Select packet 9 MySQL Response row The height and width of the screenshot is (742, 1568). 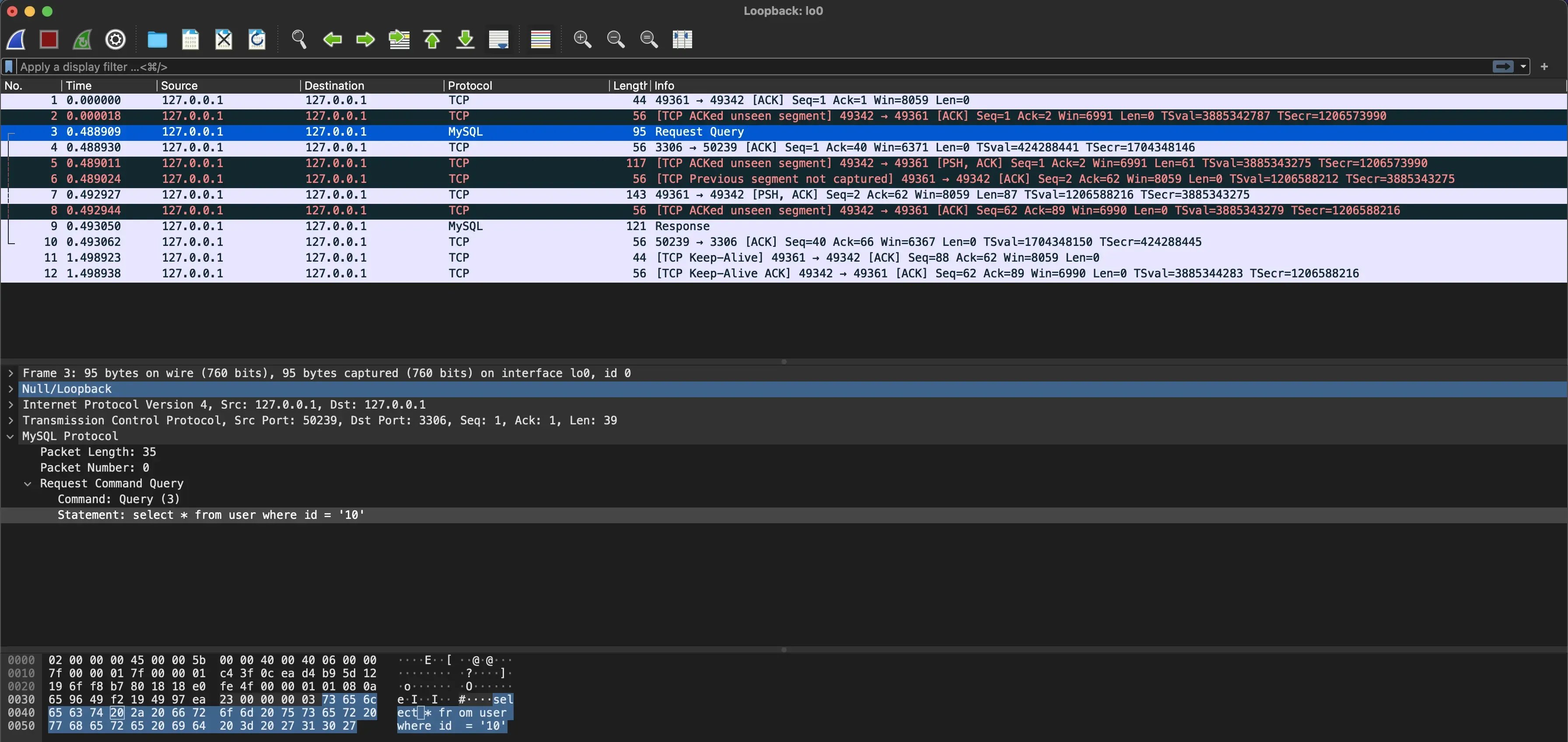tap(784, 227)
